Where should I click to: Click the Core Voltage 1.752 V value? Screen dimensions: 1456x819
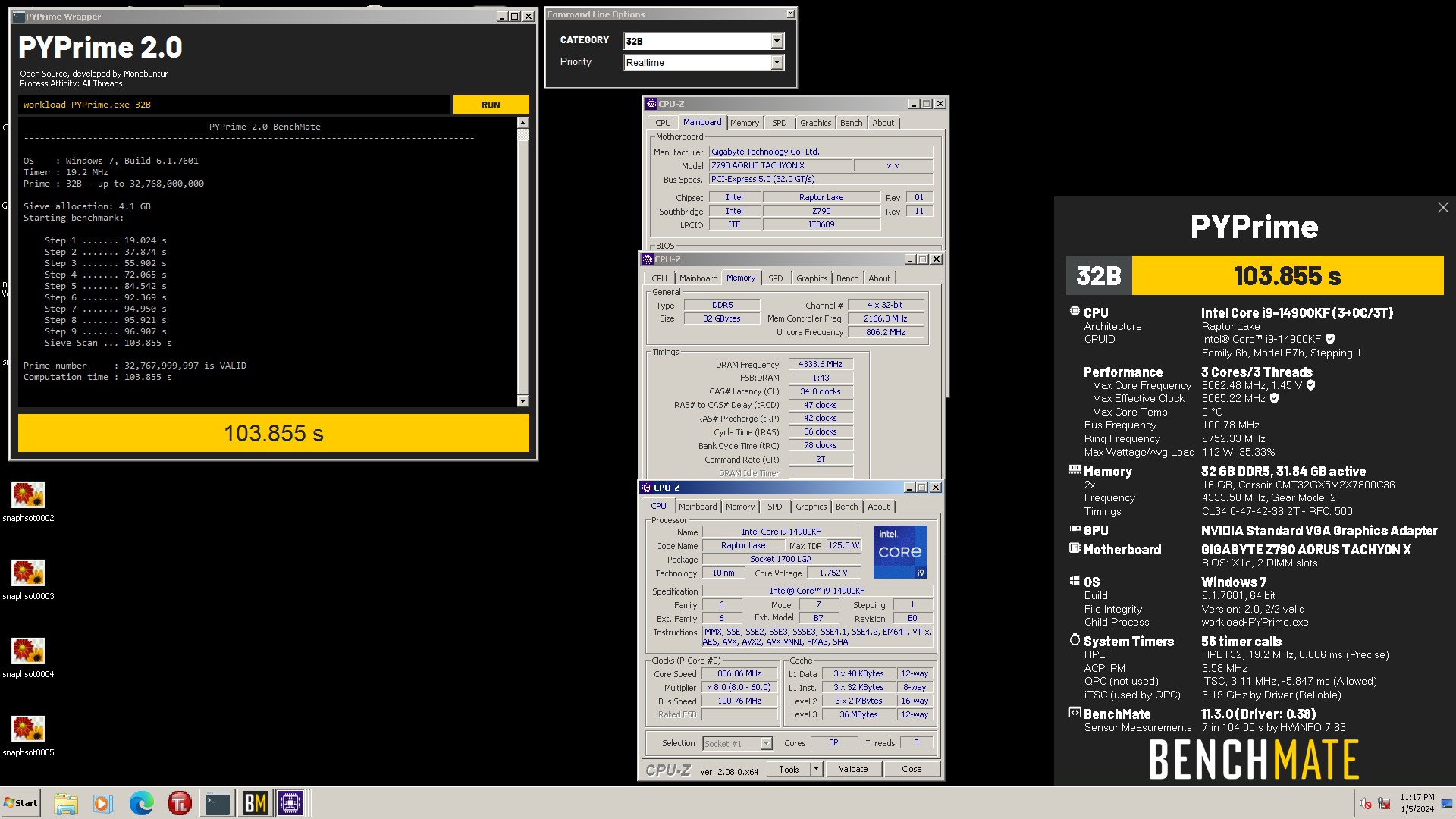833,573
